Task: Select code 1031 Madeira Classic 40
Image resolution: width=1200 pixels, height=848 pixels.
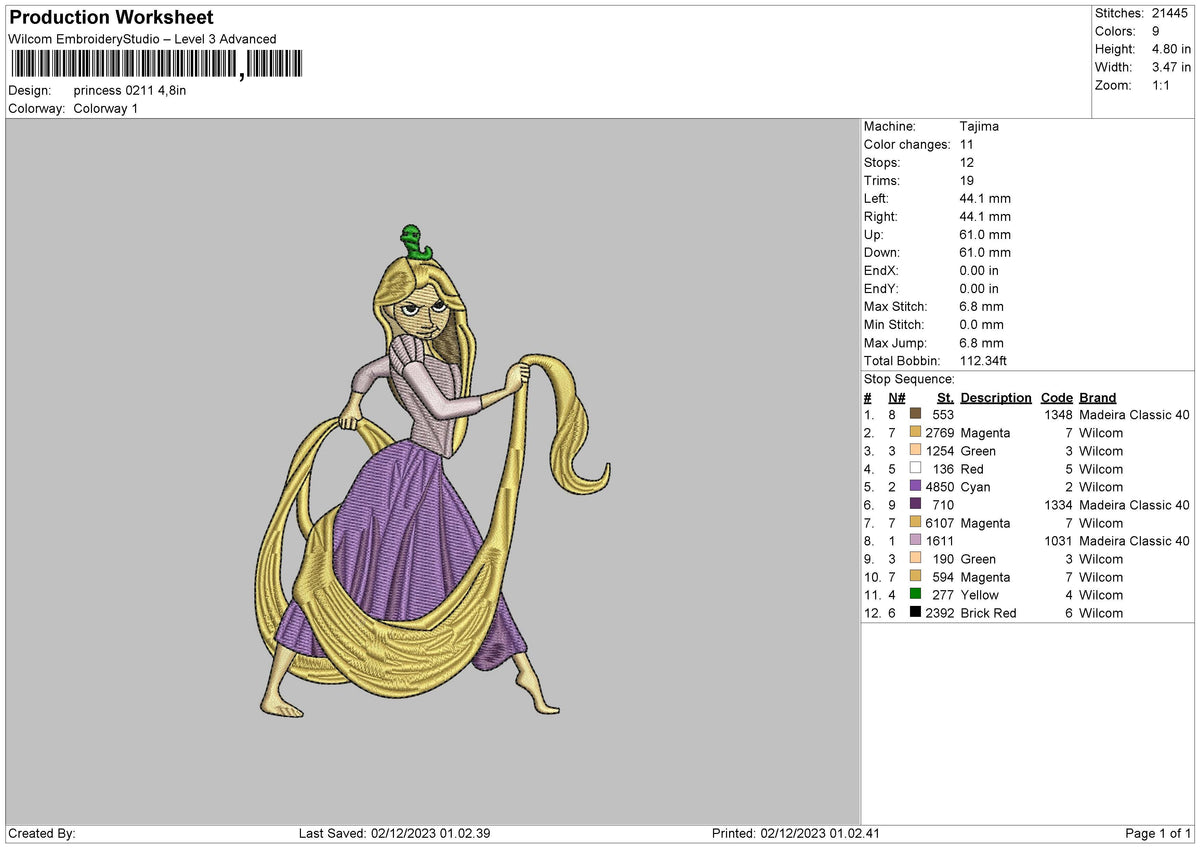Action: click(1117, 540)
